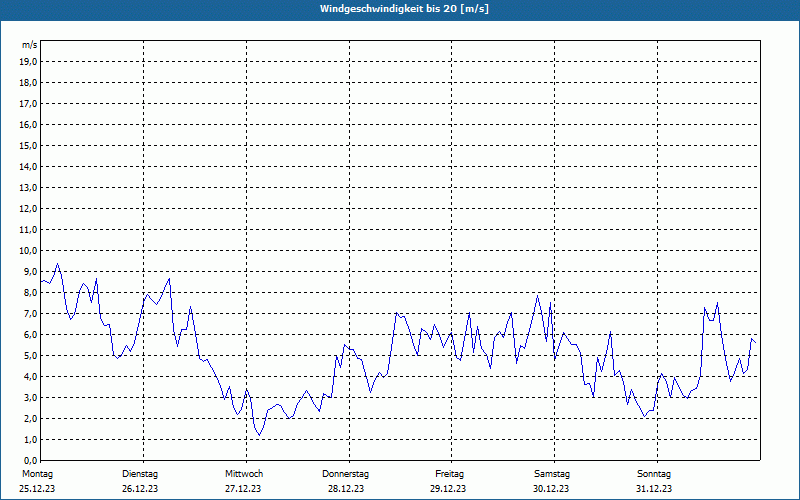Click the 2,0 y-axis value
Screen dimensions: 800x500
[x=30, y=418]
